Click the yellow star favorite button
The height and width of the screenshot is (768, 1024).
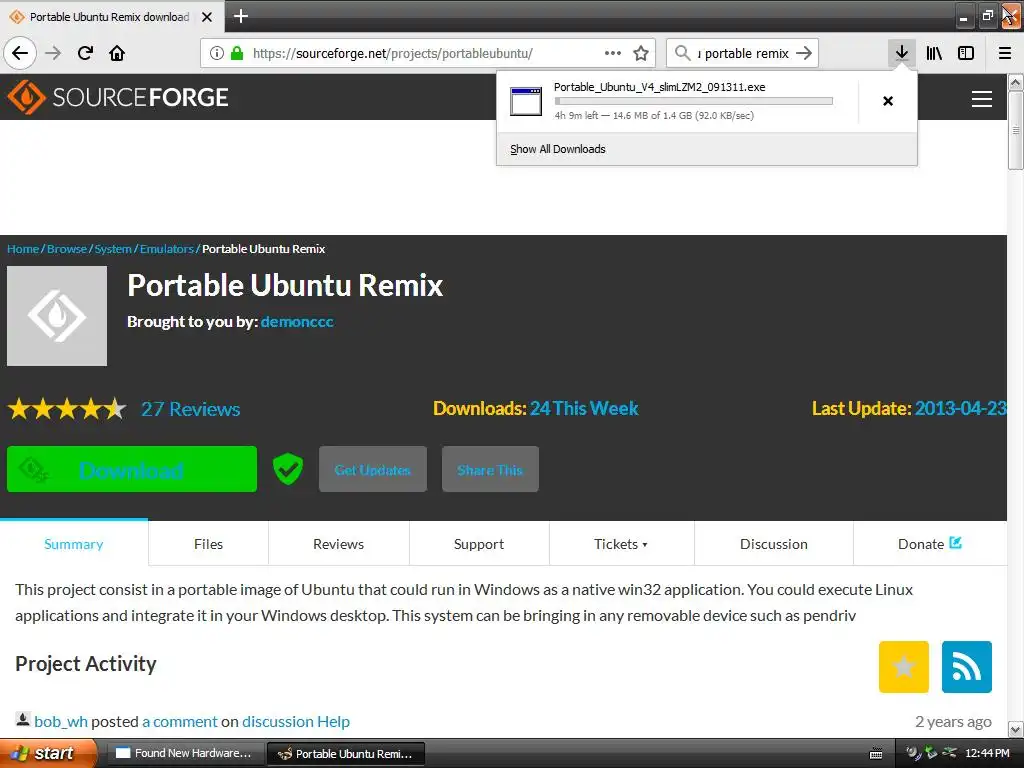903,667
